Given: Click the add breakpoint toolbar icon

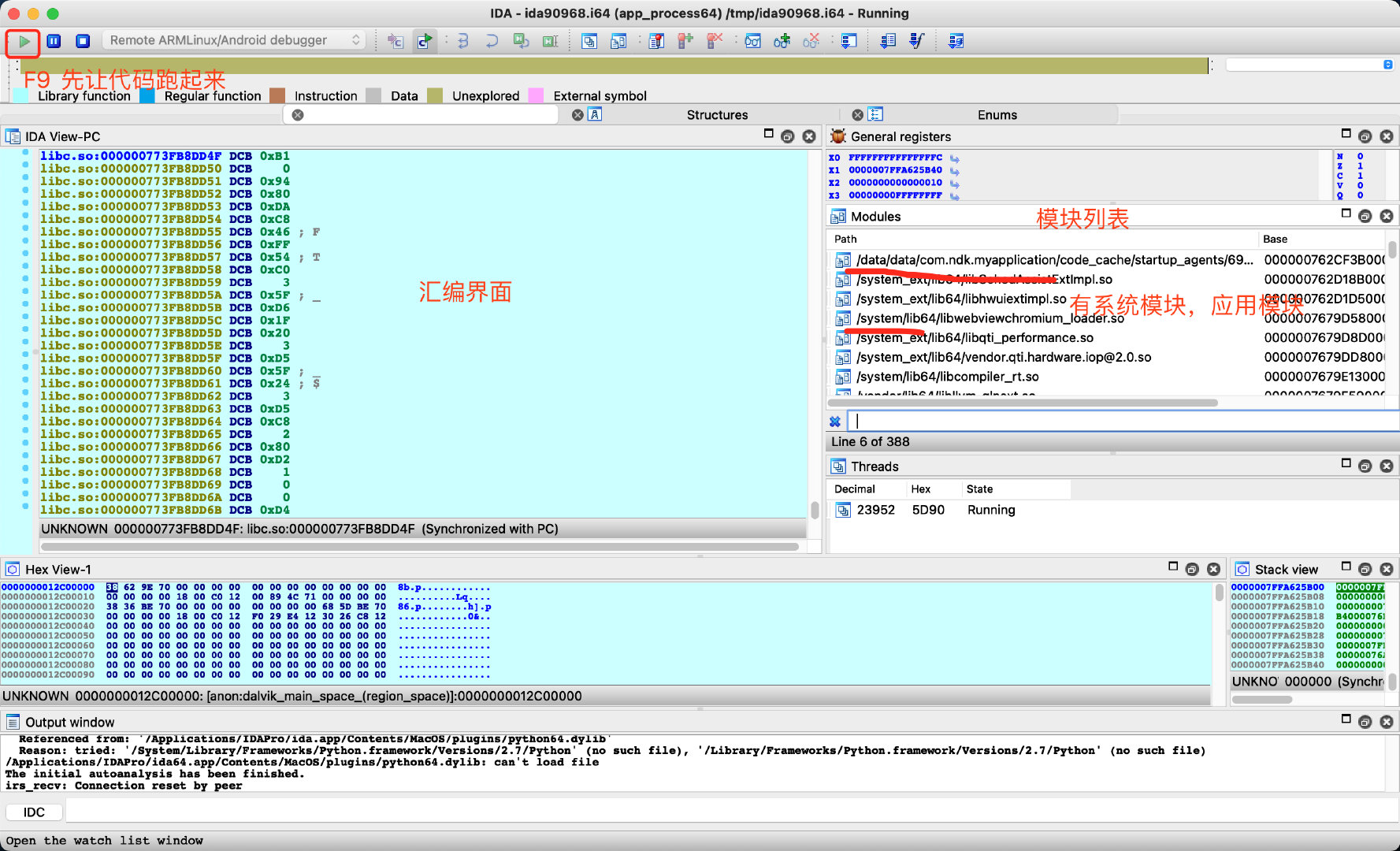Looking at the screenshot, I should (685, 41).
